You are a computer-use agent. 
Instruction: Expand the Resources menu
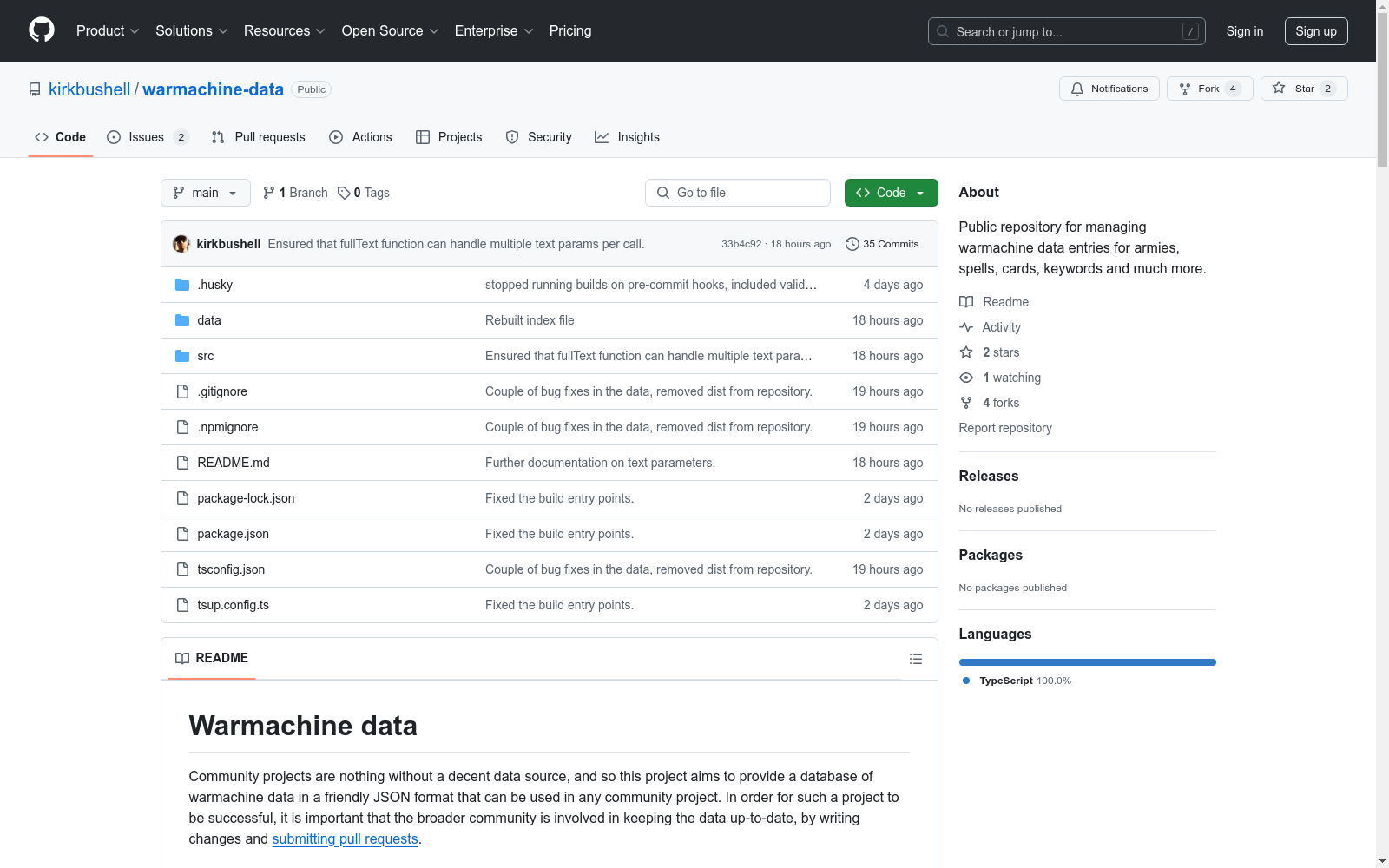(285, 31)
